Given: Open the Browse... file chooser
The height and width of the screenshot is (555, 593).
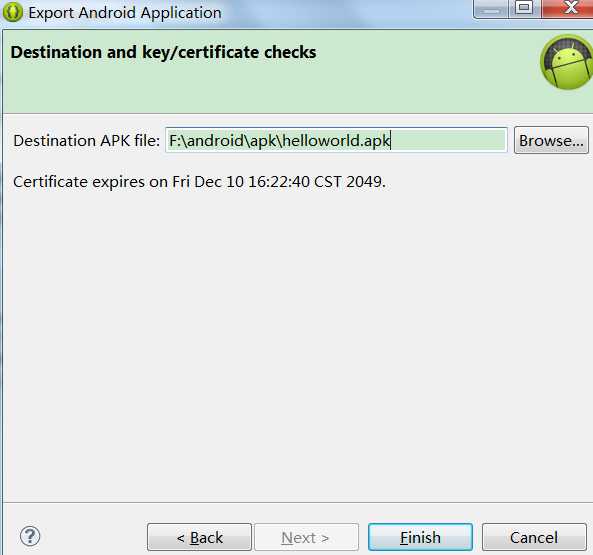Looking at the screenshot, I should pyautogui.click(x=551, y=140).
